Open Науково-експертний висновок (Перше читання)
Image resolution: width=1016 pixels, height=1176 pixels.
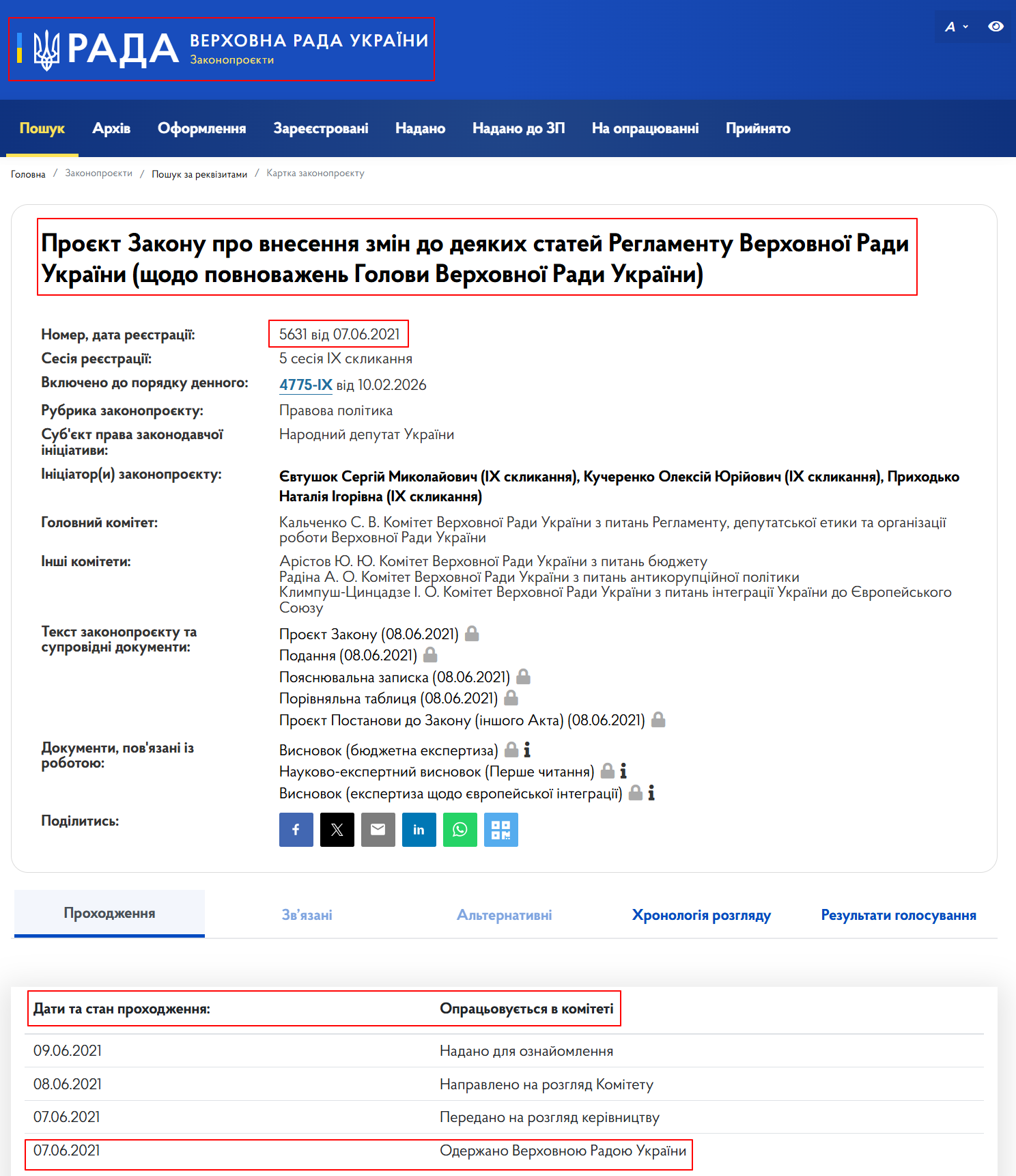tap(437, 771)
